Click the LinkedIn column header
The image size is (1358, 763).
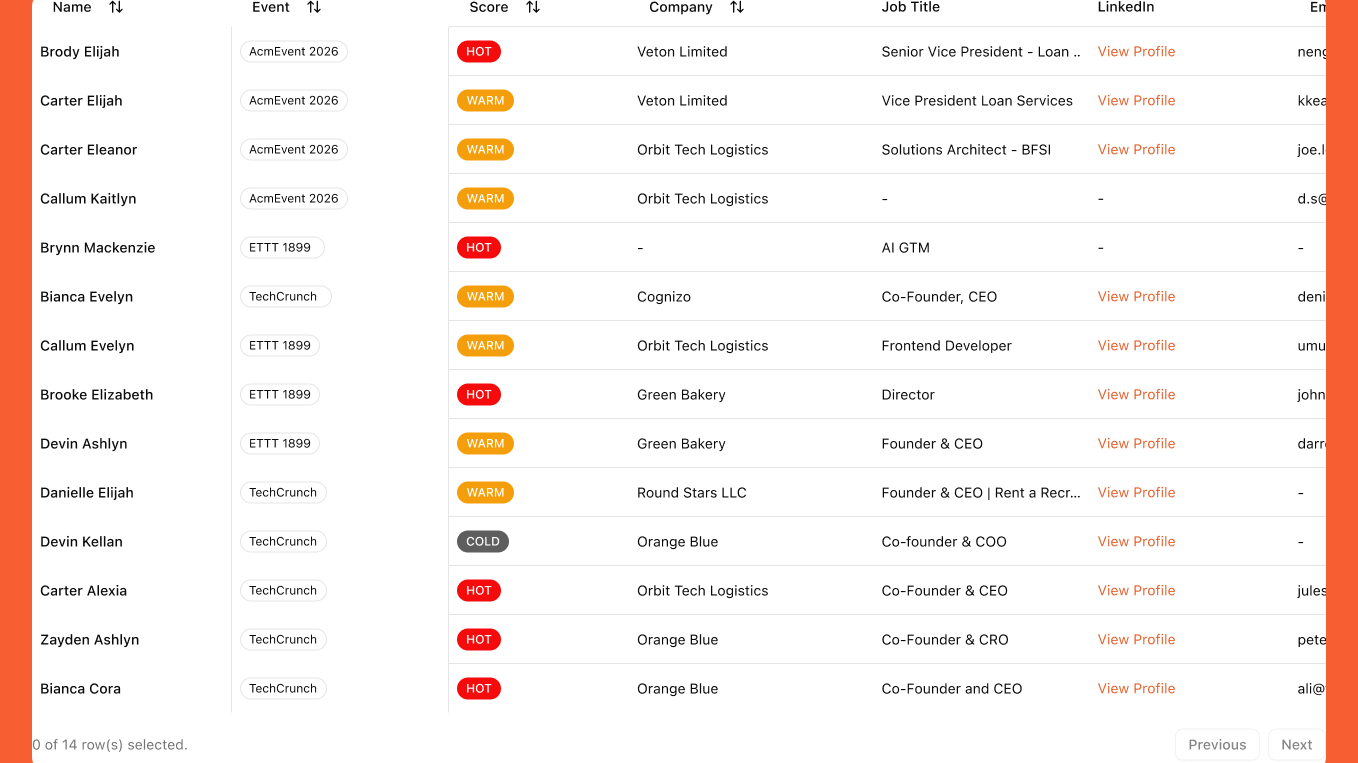point(1126,7)
